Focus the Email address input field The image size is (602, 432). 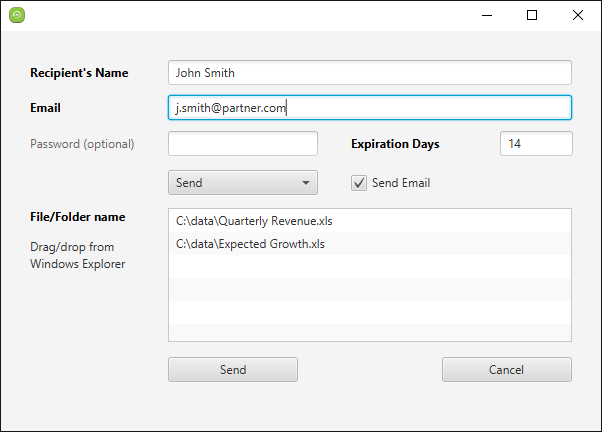coord(370,108)
